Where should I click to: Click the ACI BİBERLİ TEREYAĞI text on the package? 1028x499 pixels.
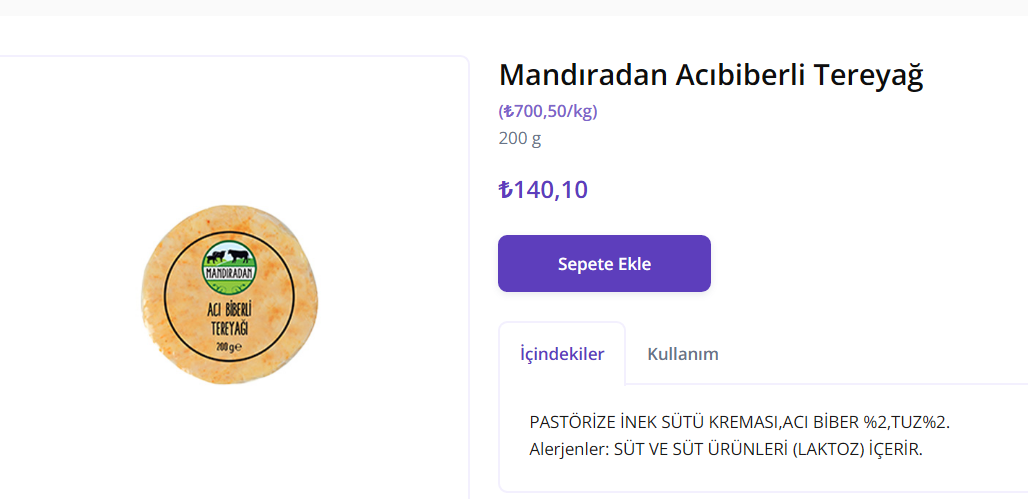pos(229,319)
